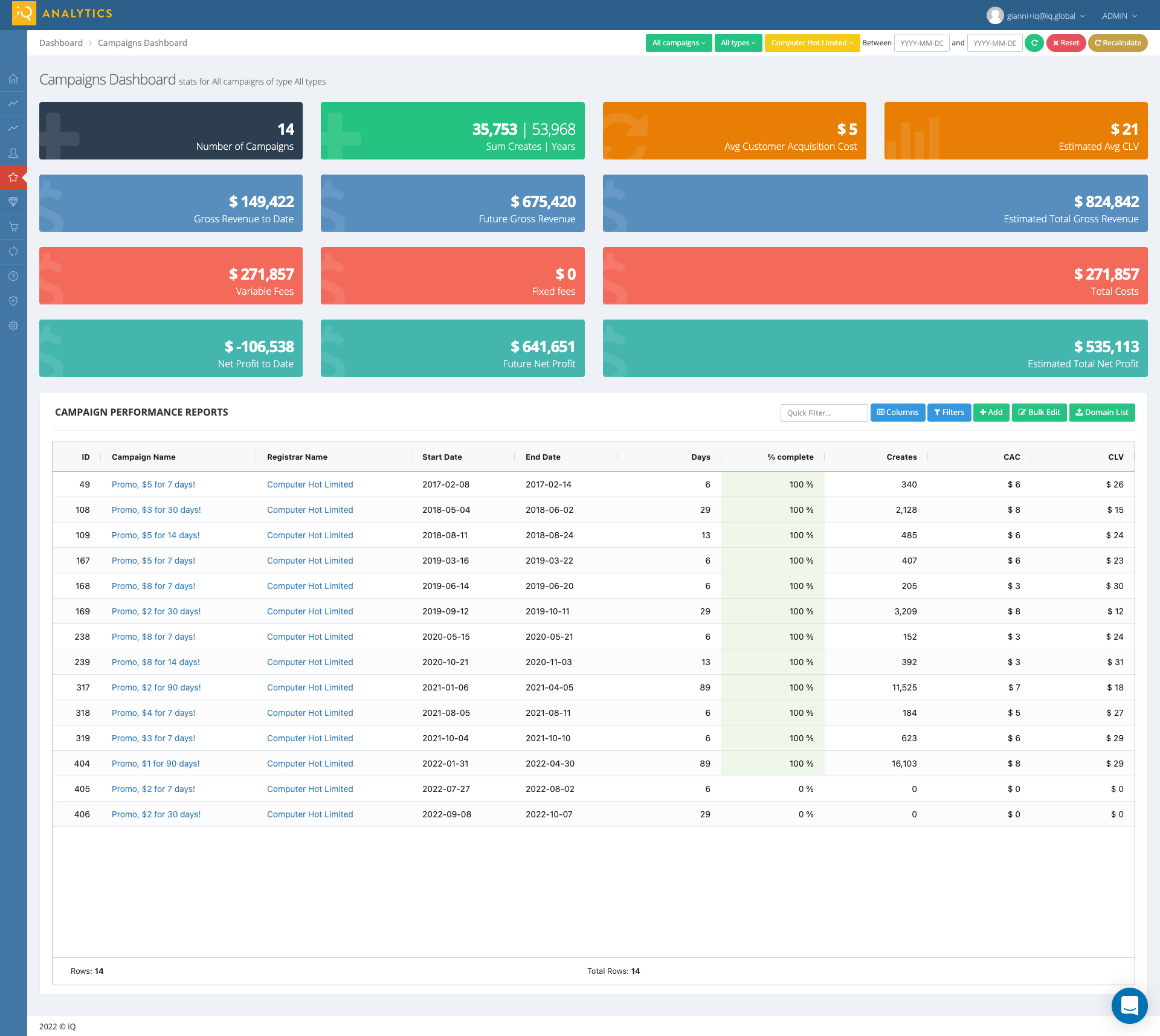Click the Variable Fees card

(x=171, y=275)
